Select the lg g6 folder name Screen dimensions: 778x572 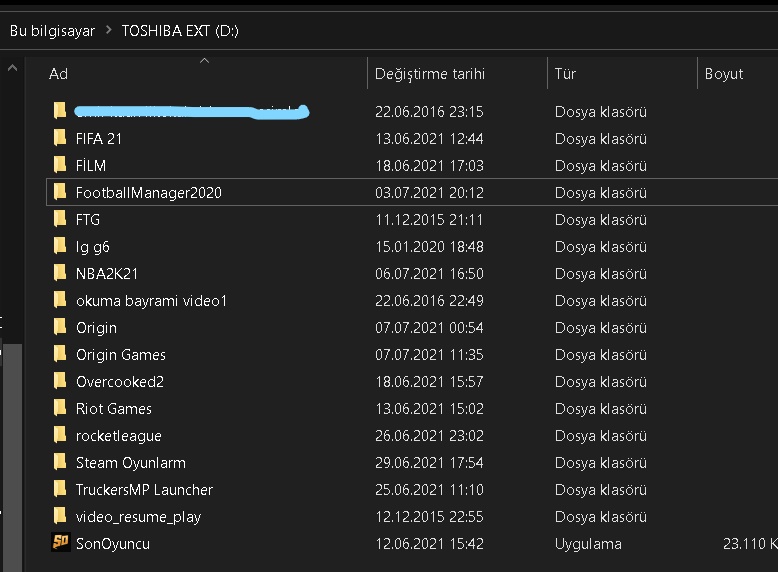(92, 247)
